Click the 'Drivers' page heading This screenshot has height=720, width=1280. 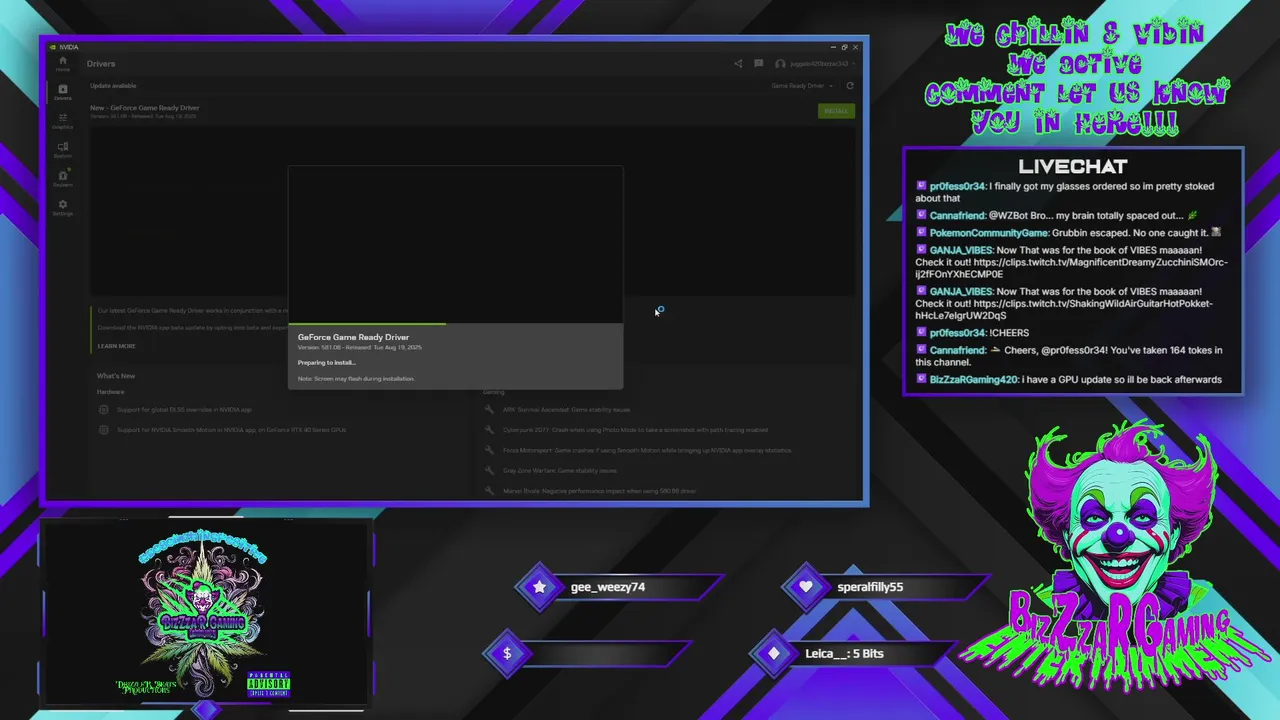(x=101, y=64)
